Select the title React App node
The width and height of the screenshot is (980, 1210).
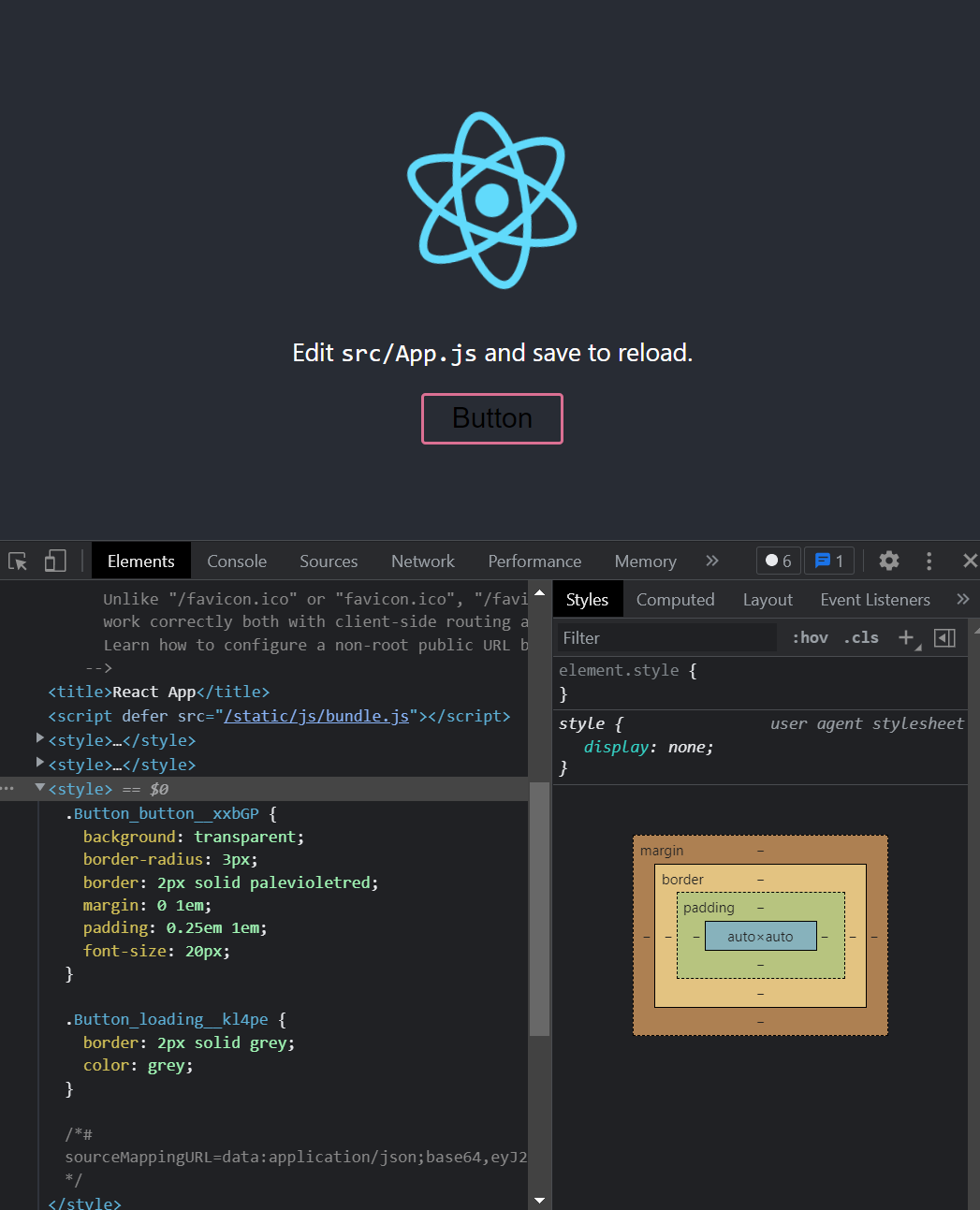[159, 692]
